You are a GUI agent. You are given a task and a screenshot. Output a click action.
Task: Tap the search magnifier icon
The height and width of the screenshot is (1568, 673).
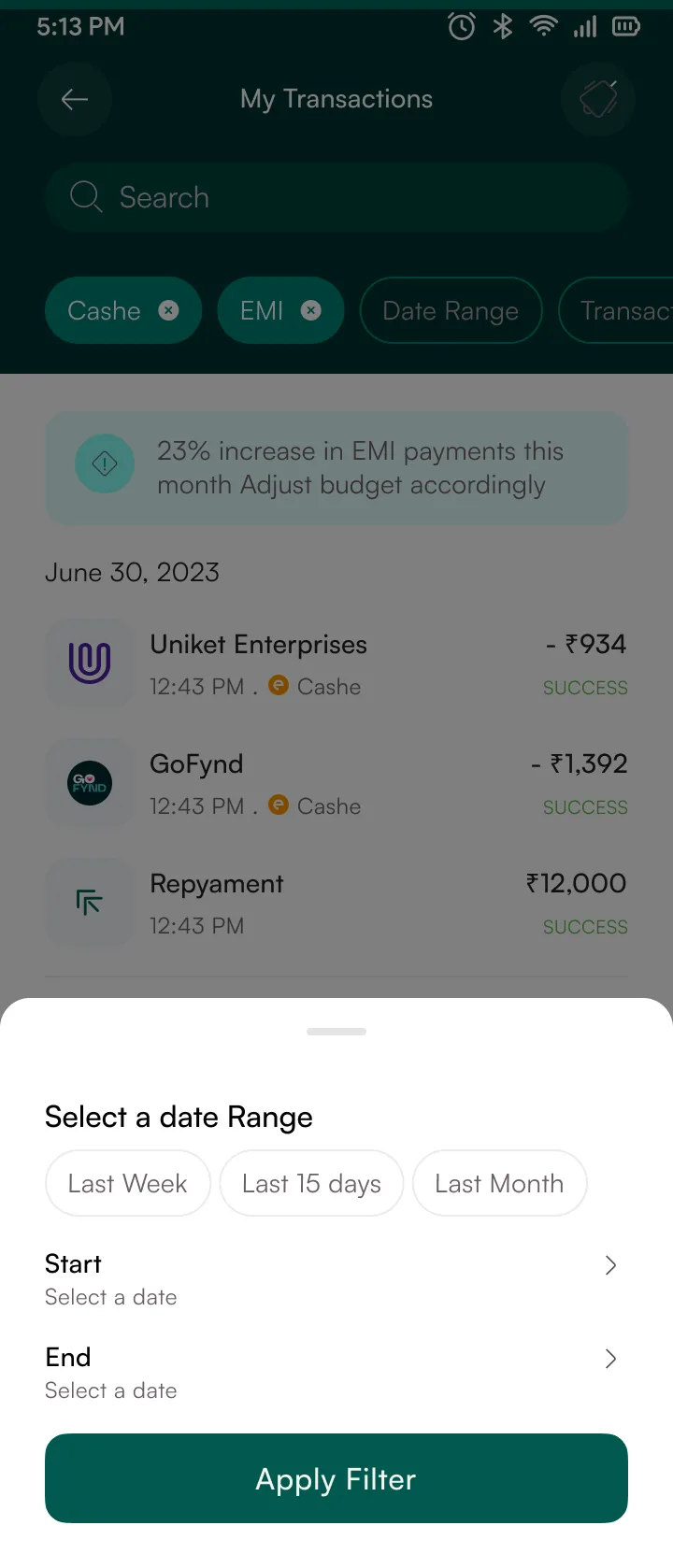(x=86, y=197)
